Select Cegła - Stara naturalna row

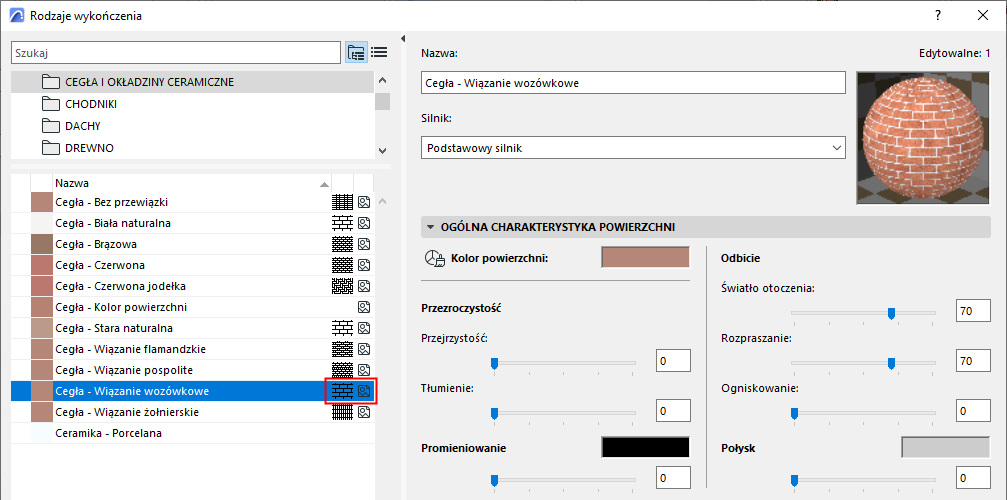tap(192, 329)
